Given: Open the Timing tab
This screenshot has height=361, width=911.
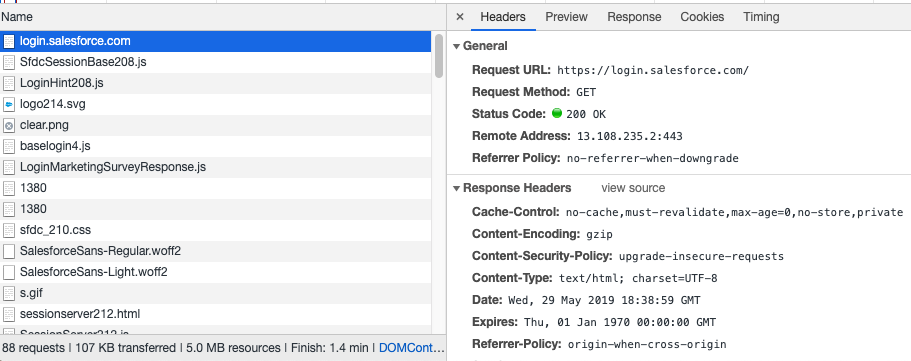Looking at the screenshot, I should [x=761, y=17].
